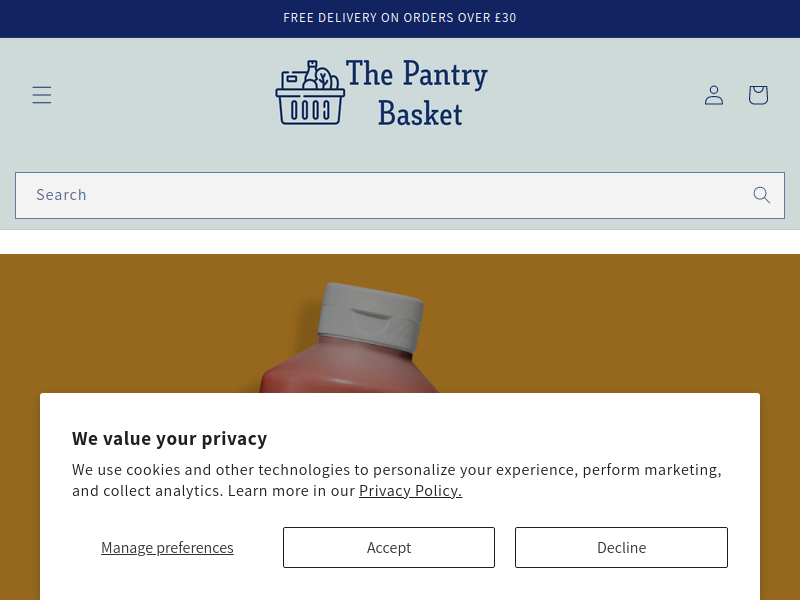The height and width of the screenshot is (600, 800).
Task: Click the free delivery announcement text
Action: click(400, 18)
